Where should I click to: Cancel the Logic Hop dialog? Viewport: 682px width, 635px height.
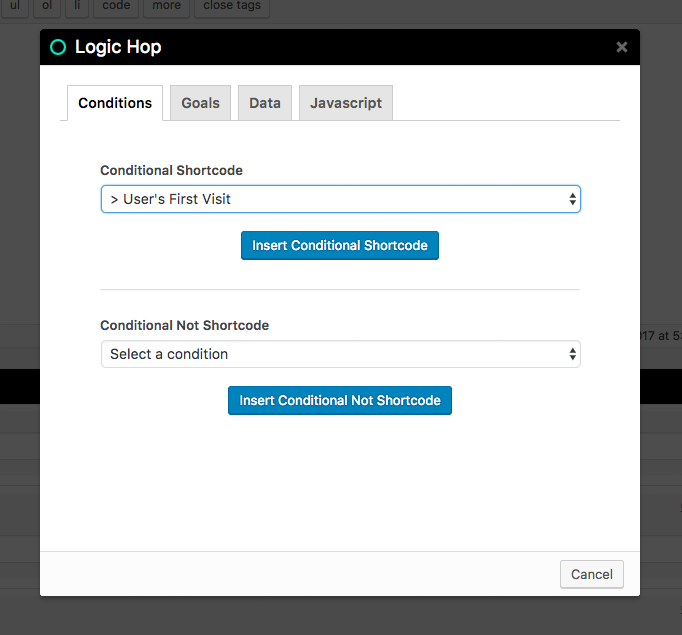tap(592, 574)
